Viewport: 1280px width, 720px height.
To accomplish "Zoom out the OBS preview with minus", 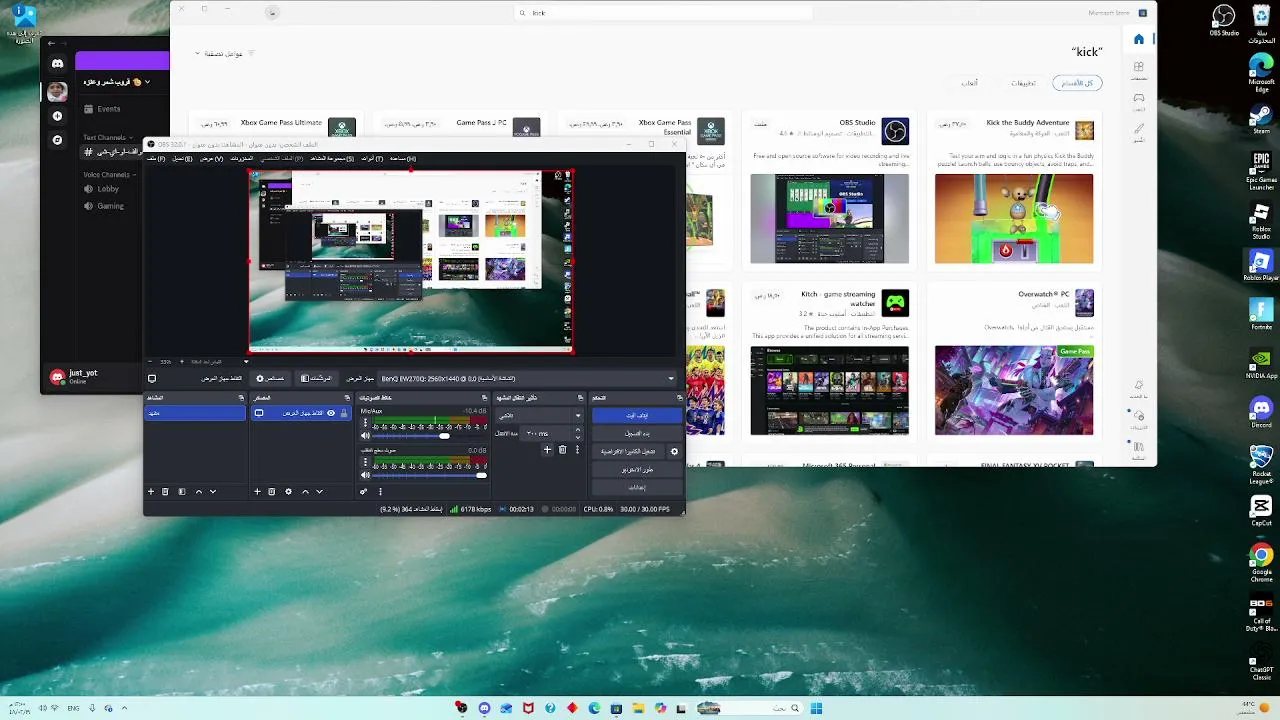I will [150, 362].
